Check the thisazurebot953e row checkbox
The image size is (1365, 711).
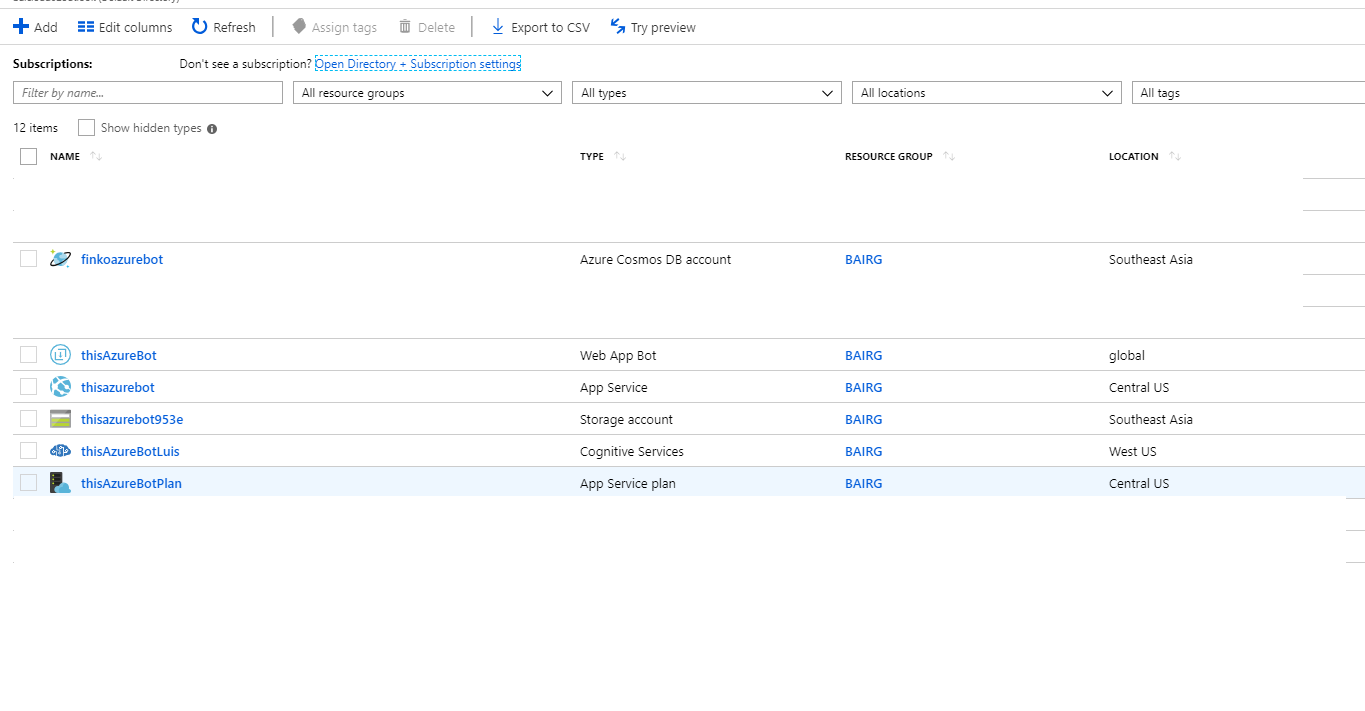pos(28,419)
